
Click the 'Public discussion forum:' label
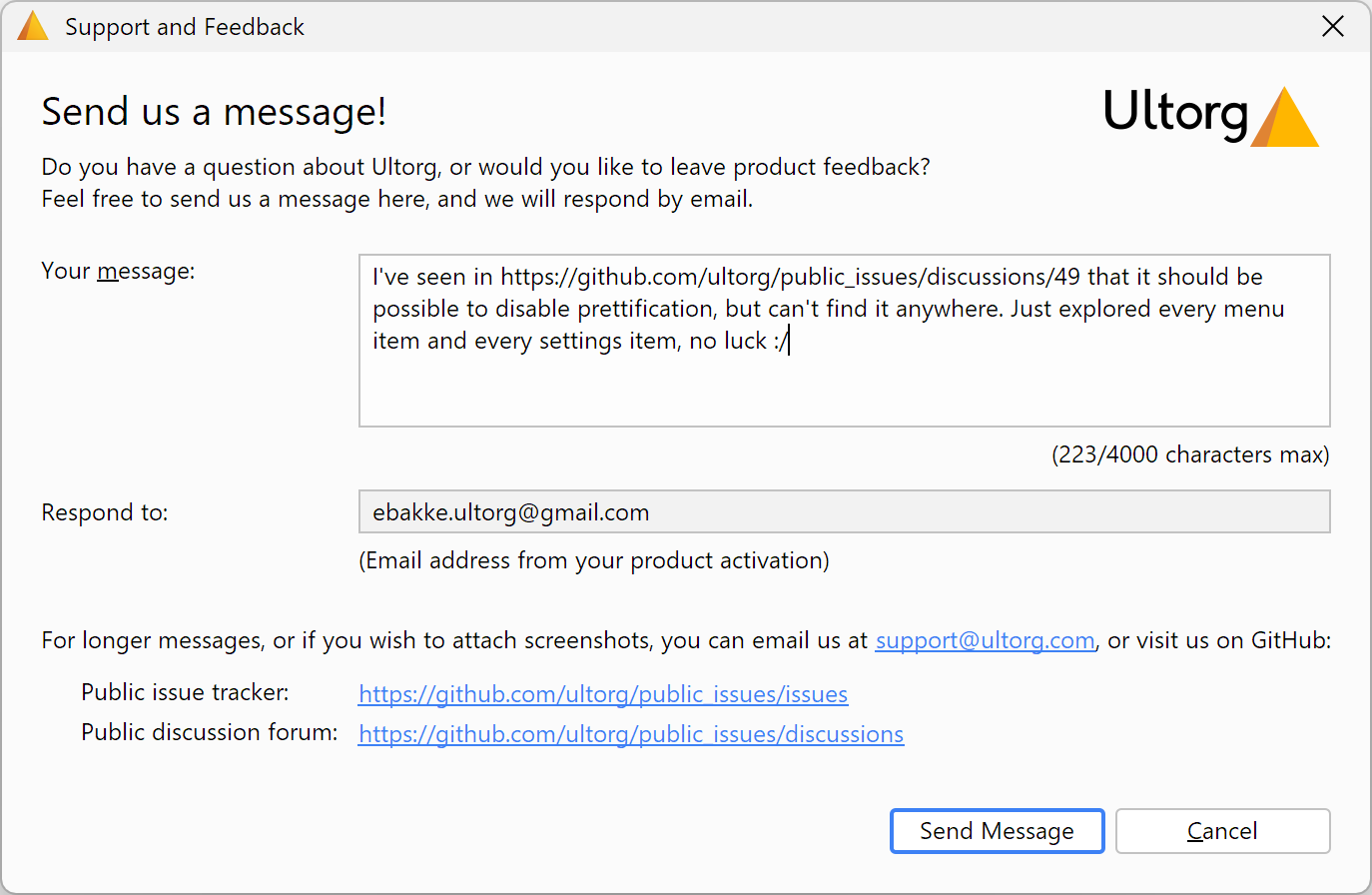pyautogui.click(x=210, y=732)
